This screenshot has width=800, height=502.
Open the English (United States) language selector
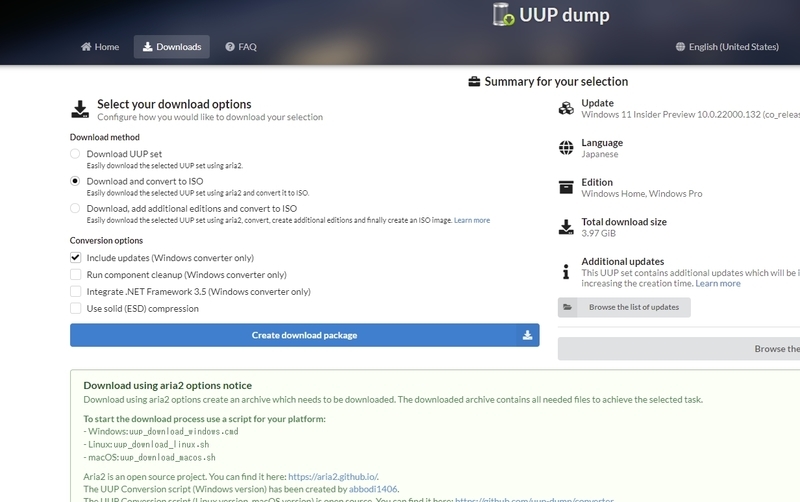[727, 47]
